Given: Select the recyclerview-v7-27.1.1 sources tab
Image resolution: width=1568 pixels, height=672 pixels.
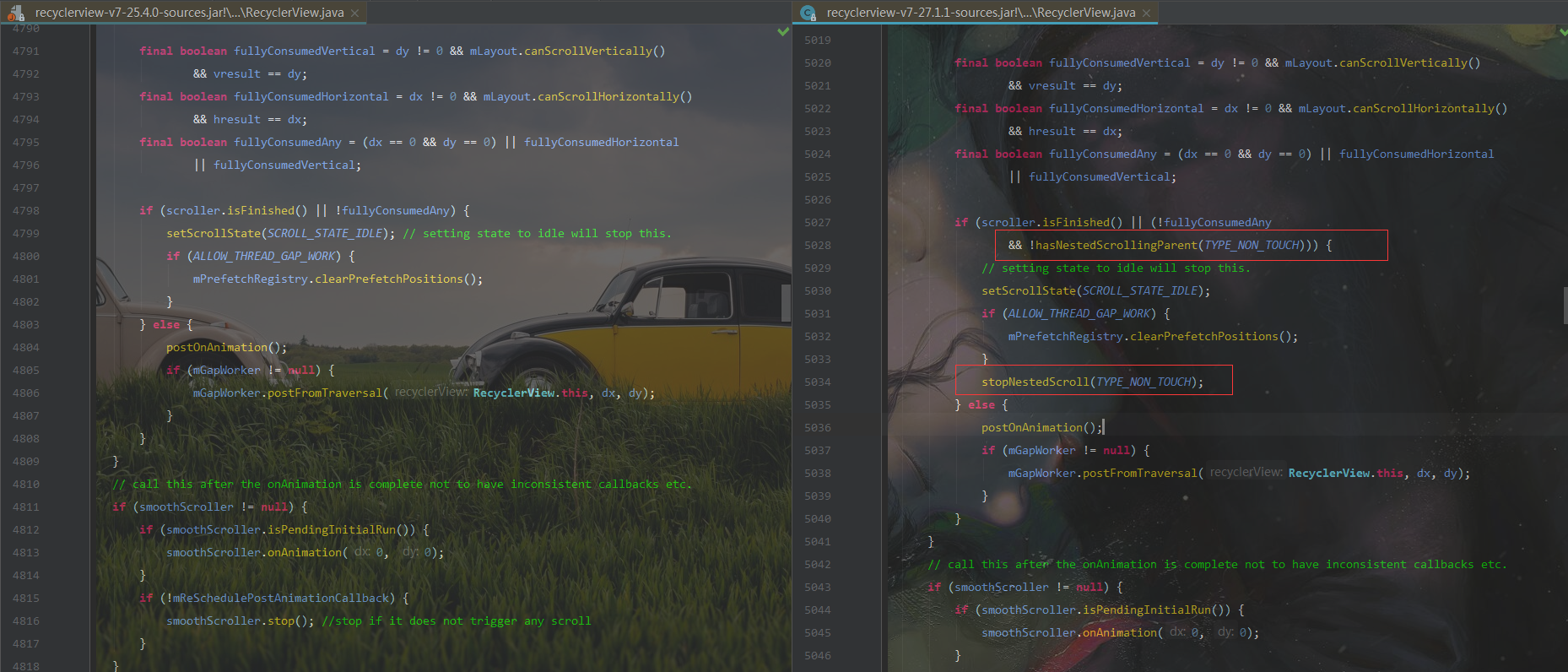Looking at the screenshot, I should point(981,13).
